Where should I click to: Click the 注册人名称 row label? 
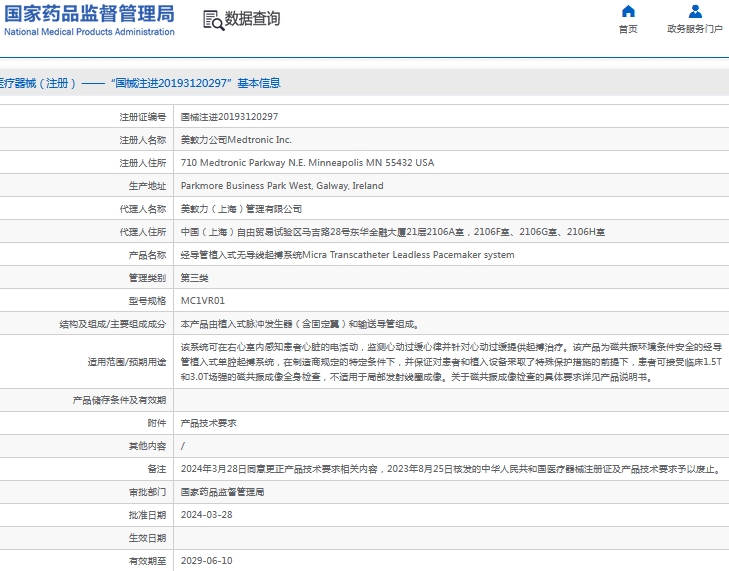(143, 140)
